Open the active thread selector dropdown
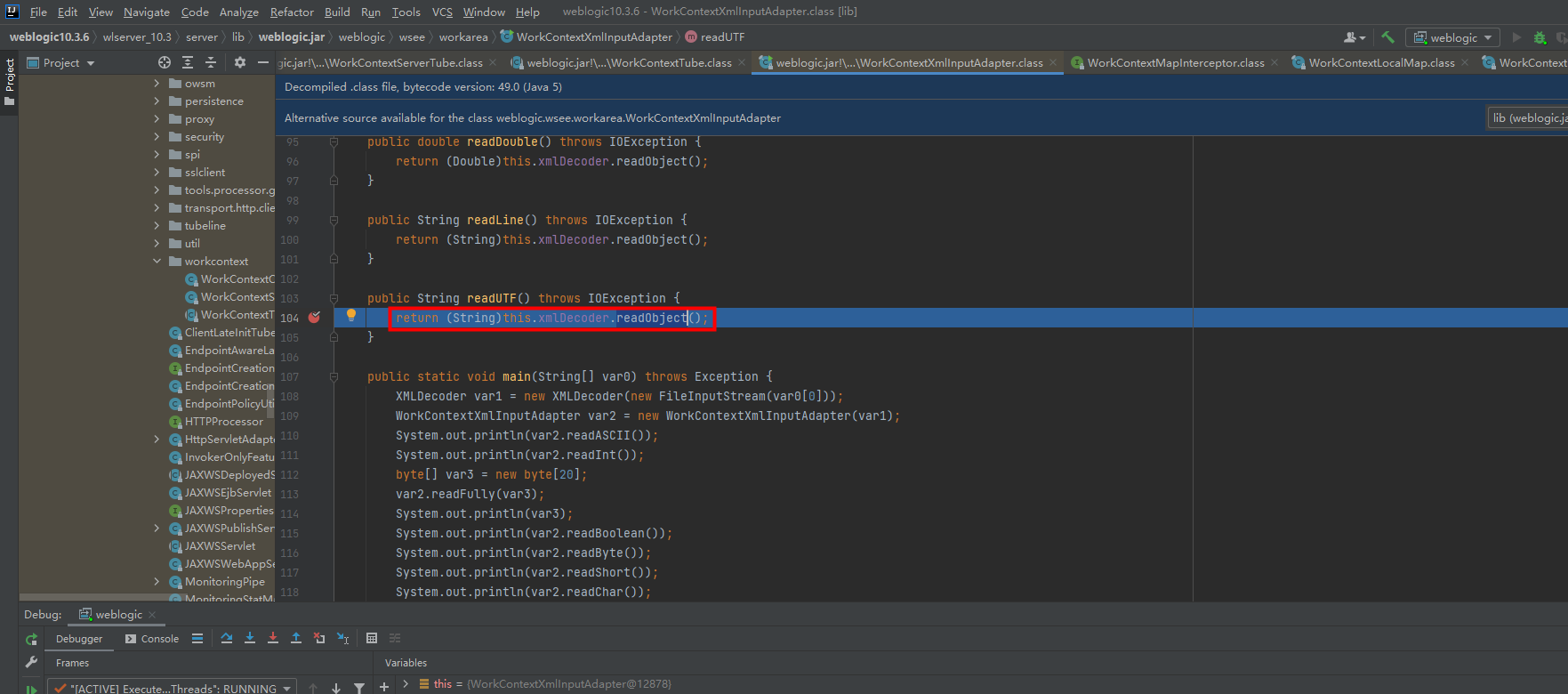The height and width of the screenshot is (694, 1568). coord(172,688)
